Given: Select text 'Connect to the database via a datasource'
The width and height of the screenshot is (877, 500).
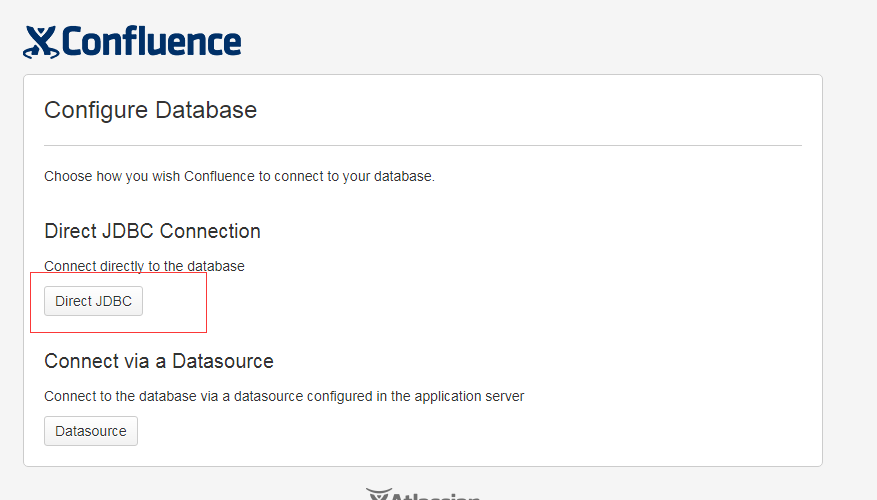Looking at the screenshot, I should 174,397.
